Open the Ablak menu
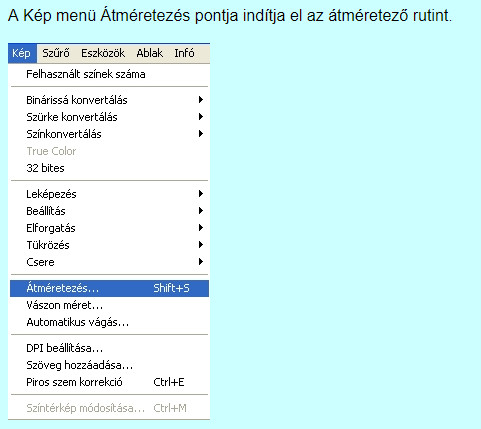Screen dimensions: 481x429 click(x=150, y=53)
